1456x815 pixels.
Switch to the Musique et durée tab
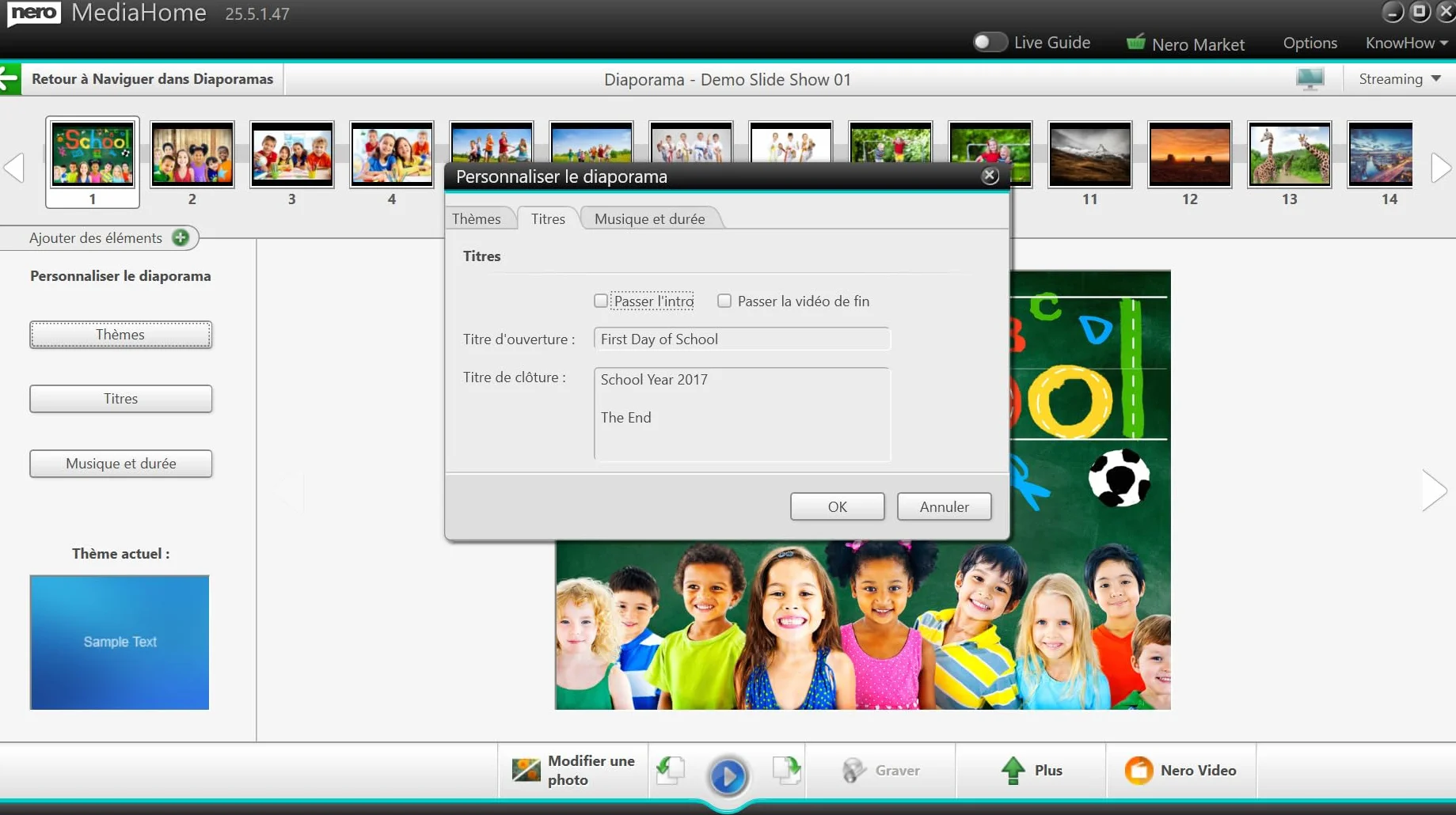click(649, 218)
